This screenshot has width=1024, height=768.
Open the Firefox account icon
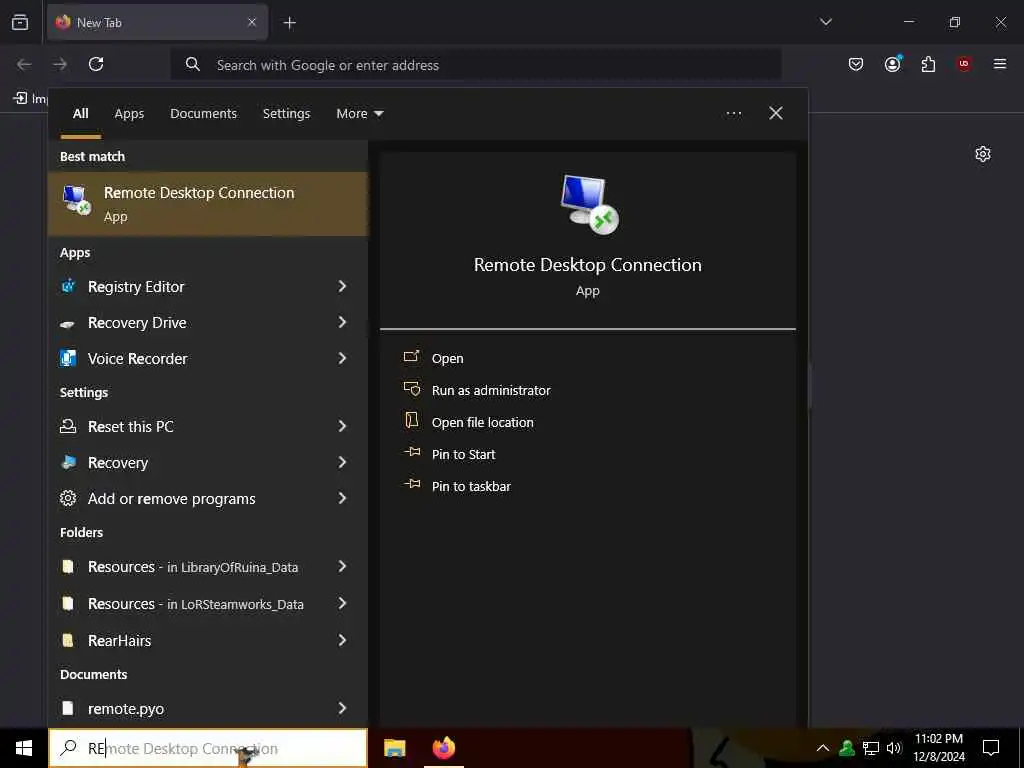pyautogui.click(x=893, y=64)
